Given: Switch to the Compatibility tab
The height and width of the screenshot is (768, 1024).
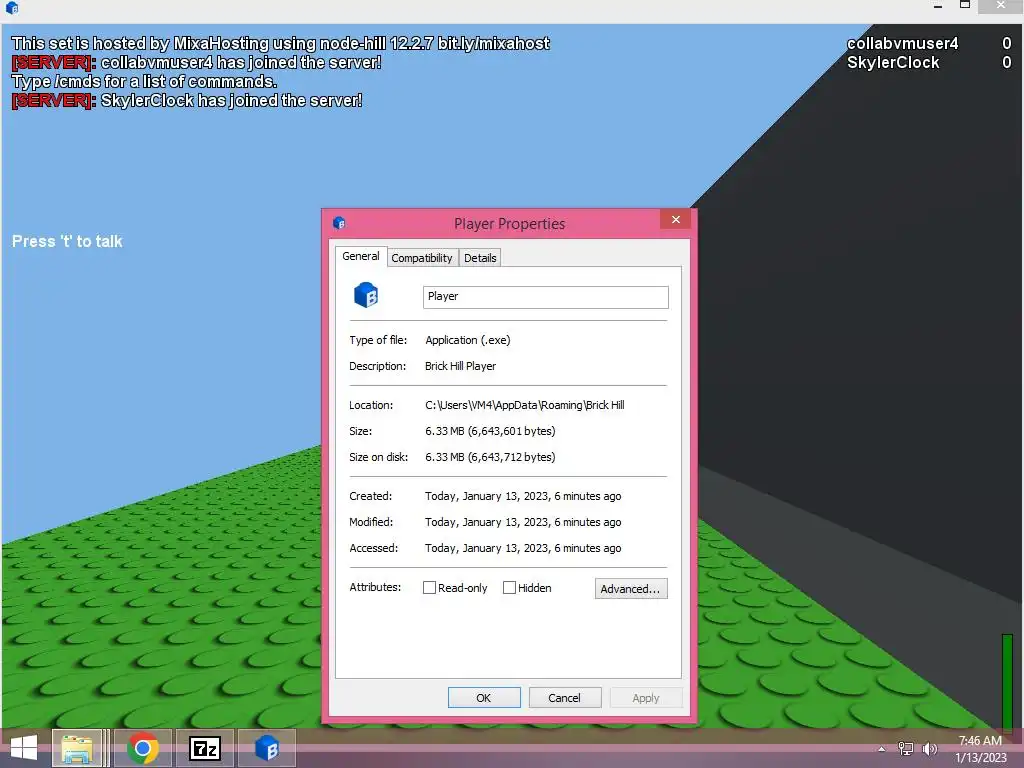Looking at the screenshot, I should click(422, 258).
